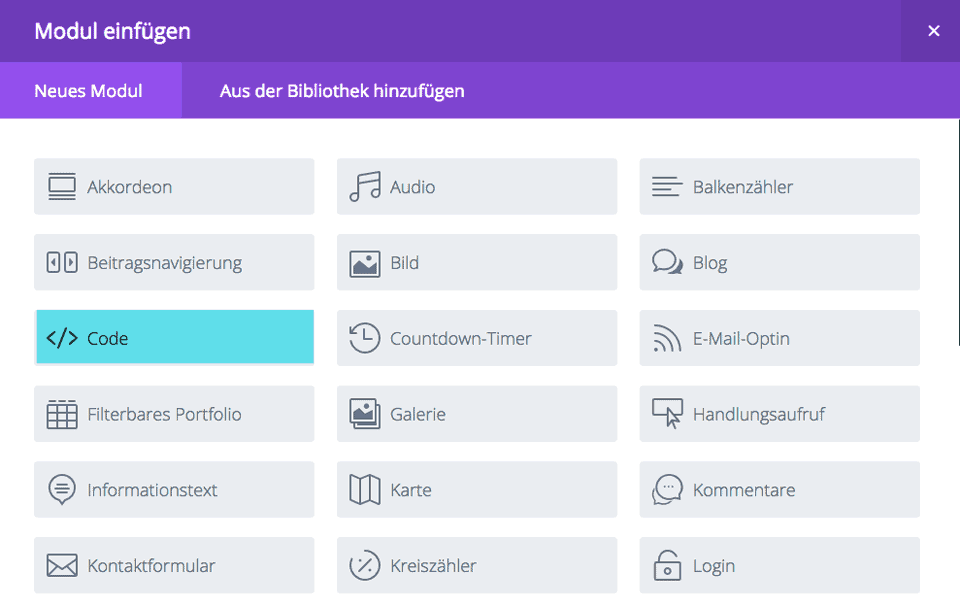The image size is (960, 607).
Task: Click the speech bubbles icon for Blog
Action: 667,262
